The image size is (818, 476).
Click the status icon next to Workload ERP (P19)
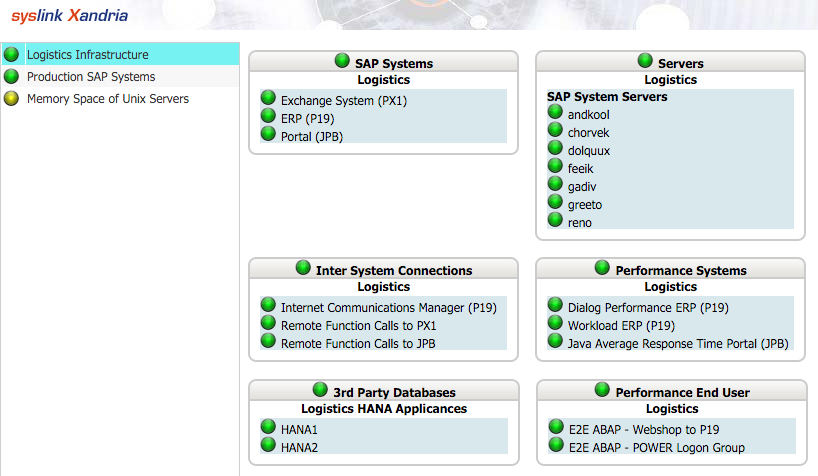click(555, 323)
